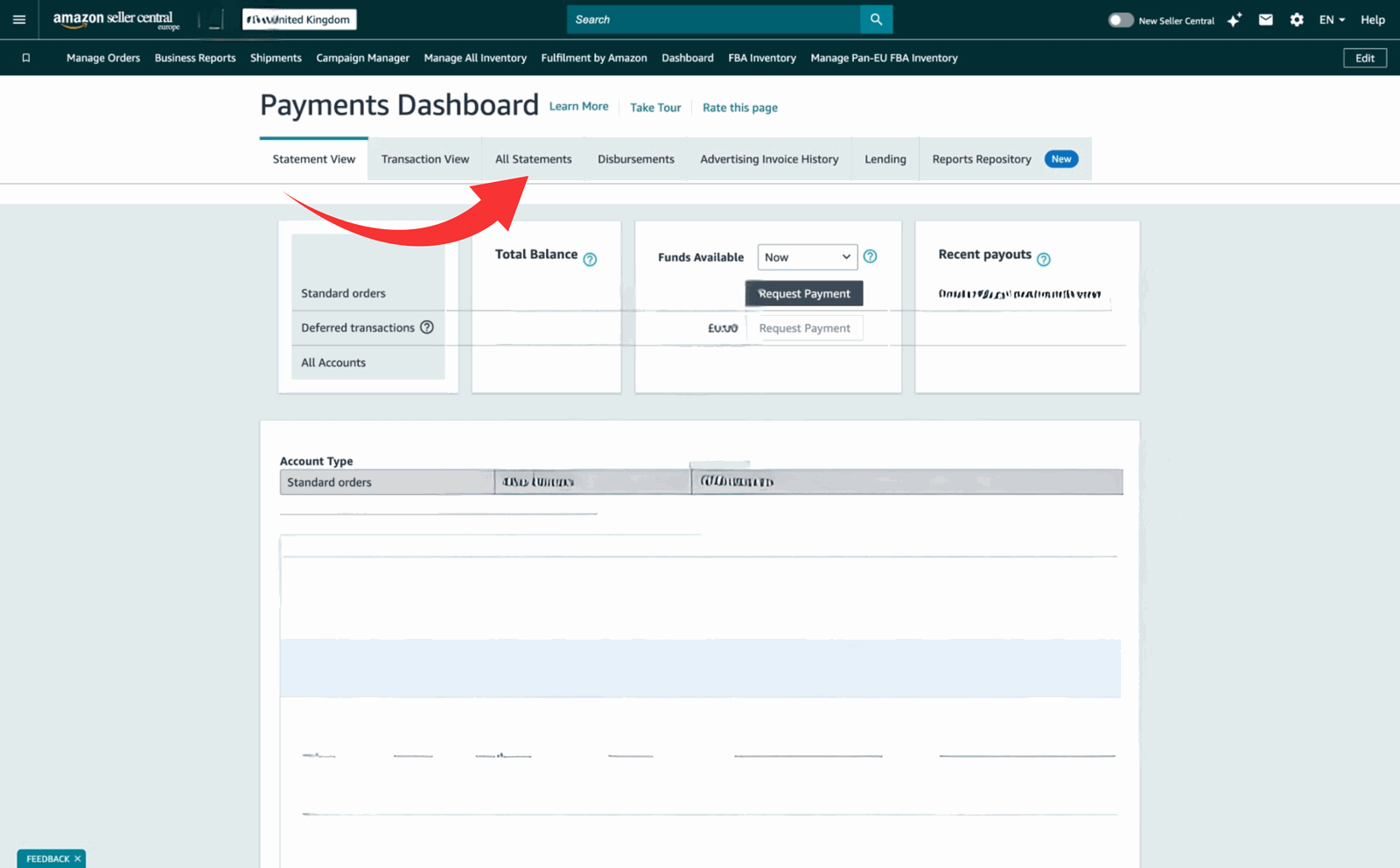The height and width of the screenshot is (868, 1400).
Task: Open Campaign Manager
Action: [362, 58]
